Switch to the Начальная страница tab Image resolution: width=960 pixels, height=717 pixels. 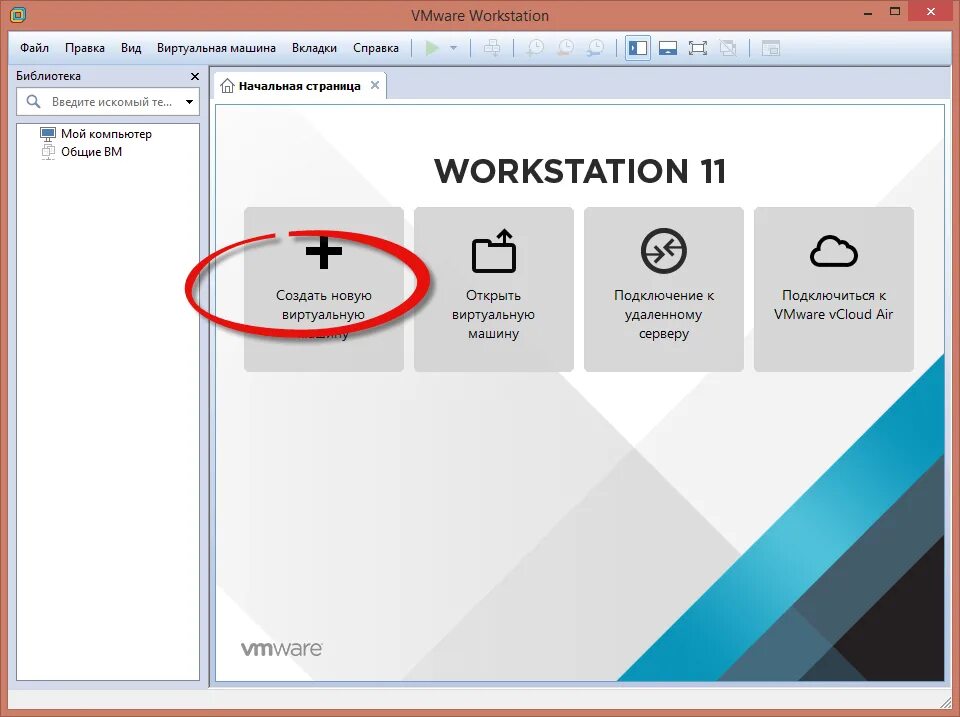click(299, 86)
